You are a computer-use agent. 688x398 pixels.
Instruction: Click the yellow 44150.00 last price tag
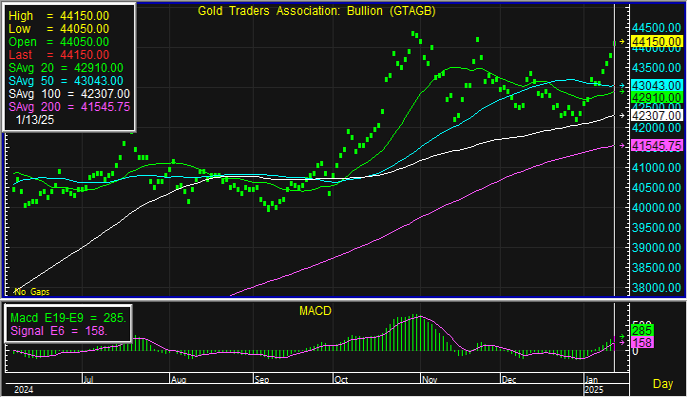[656, 42]
